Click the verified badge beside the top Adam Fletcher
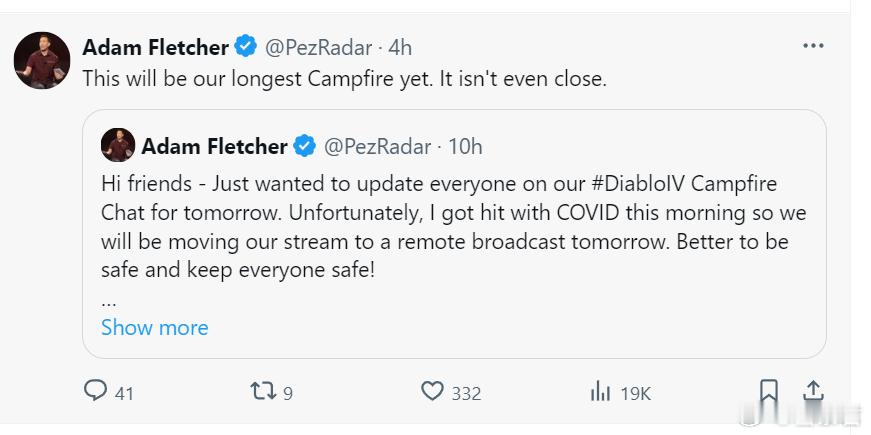Viewport: 871px width, 435px height. 246,46
